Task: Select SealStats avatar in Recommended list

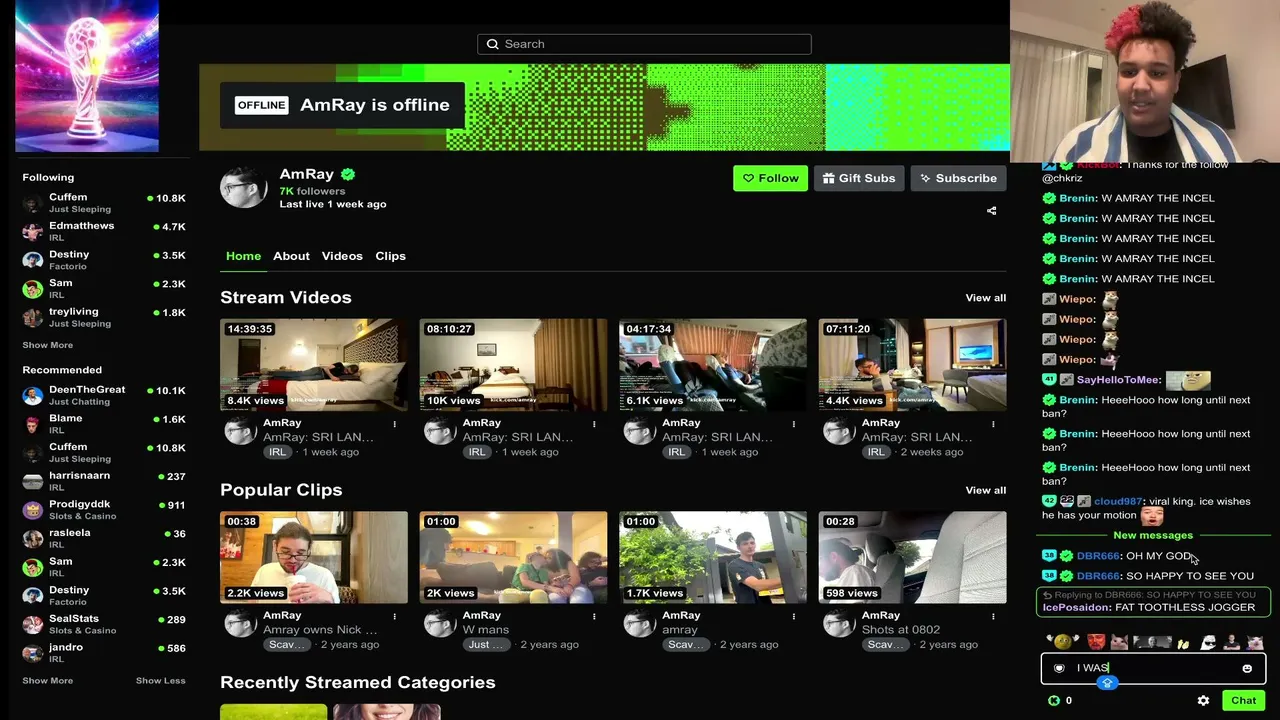Action: click(33, 625)
